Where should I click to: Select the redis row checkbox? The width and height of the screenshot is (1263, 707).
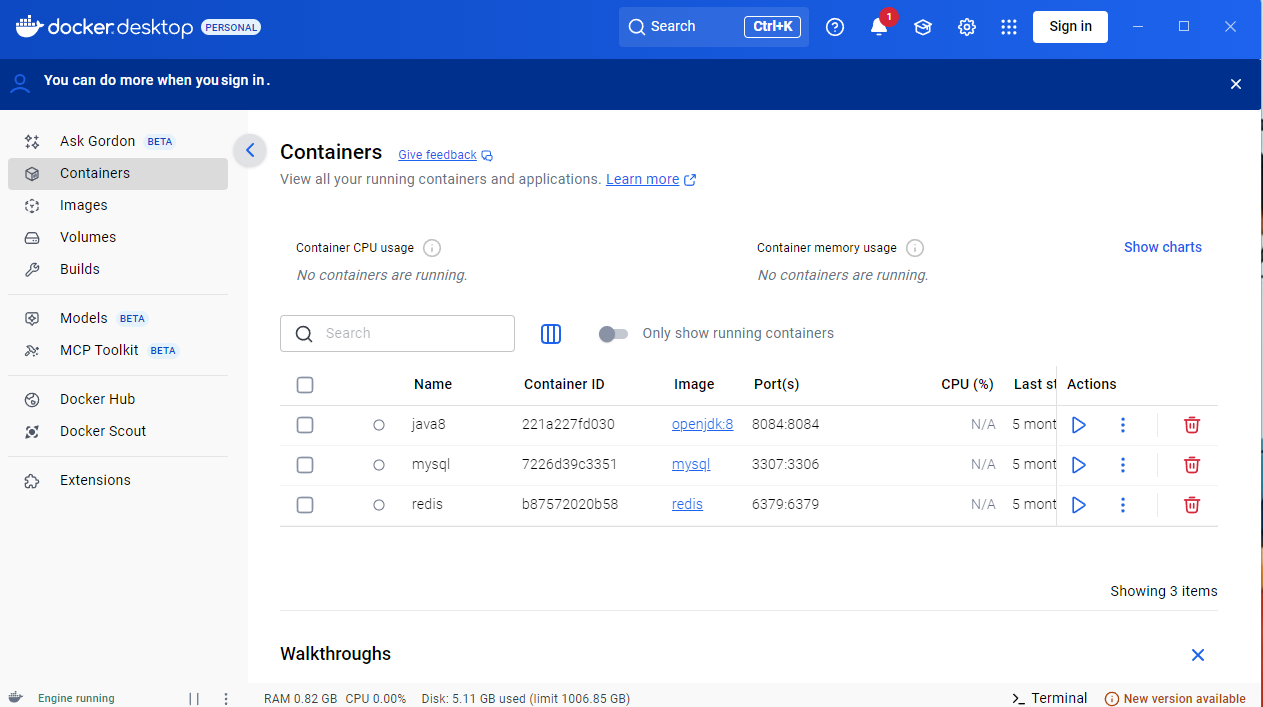[x=305, y=505]
